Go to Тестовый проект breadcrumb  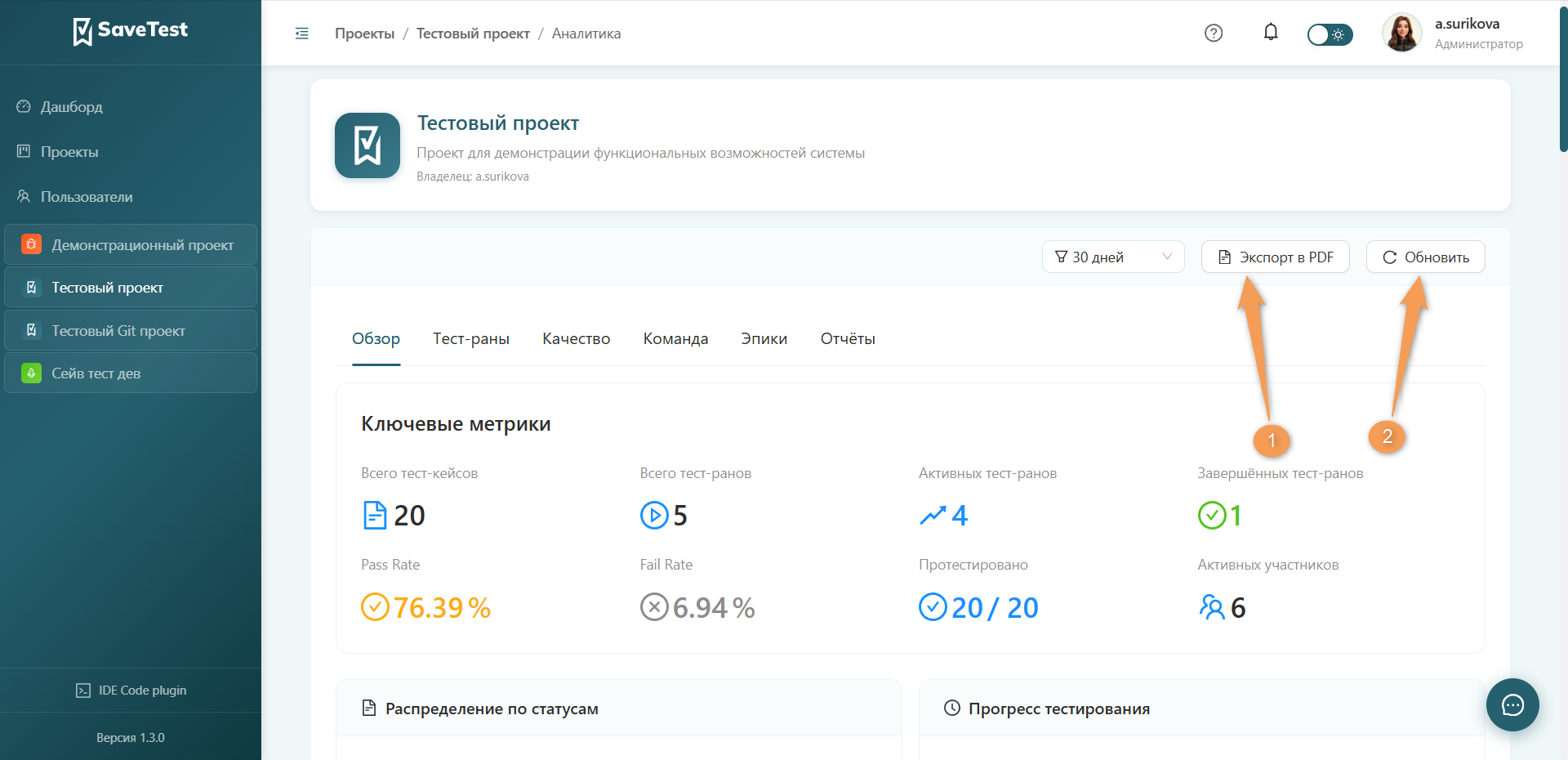(x=473, y=34)
